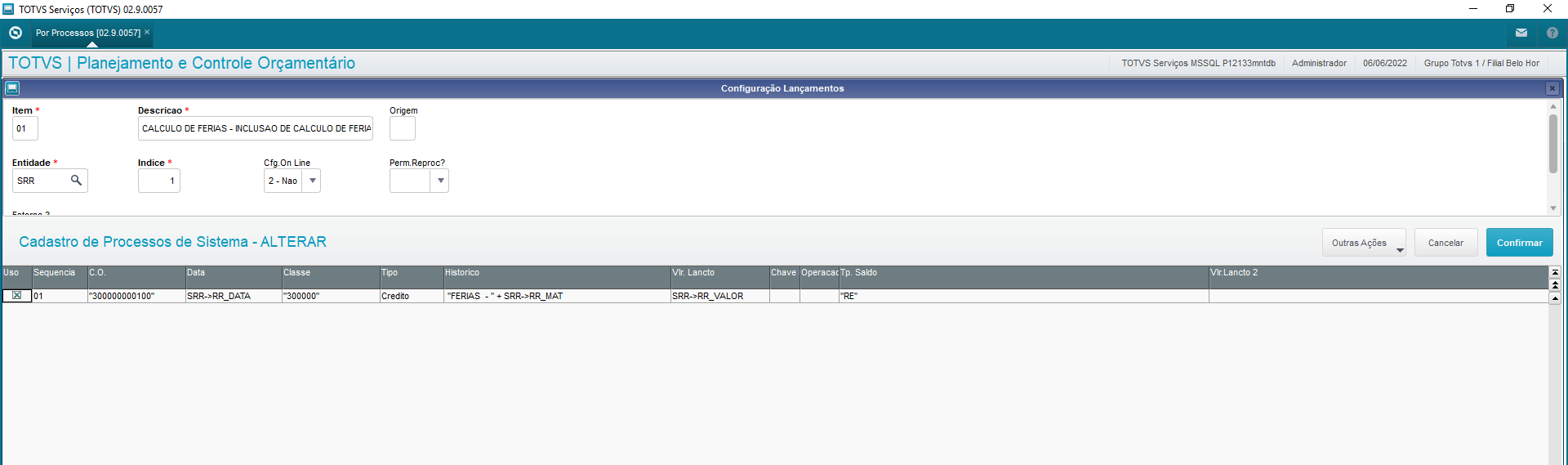Open the Outras Ações dropdown button
Viewport: 1568px width, 465px height.
1364,243
